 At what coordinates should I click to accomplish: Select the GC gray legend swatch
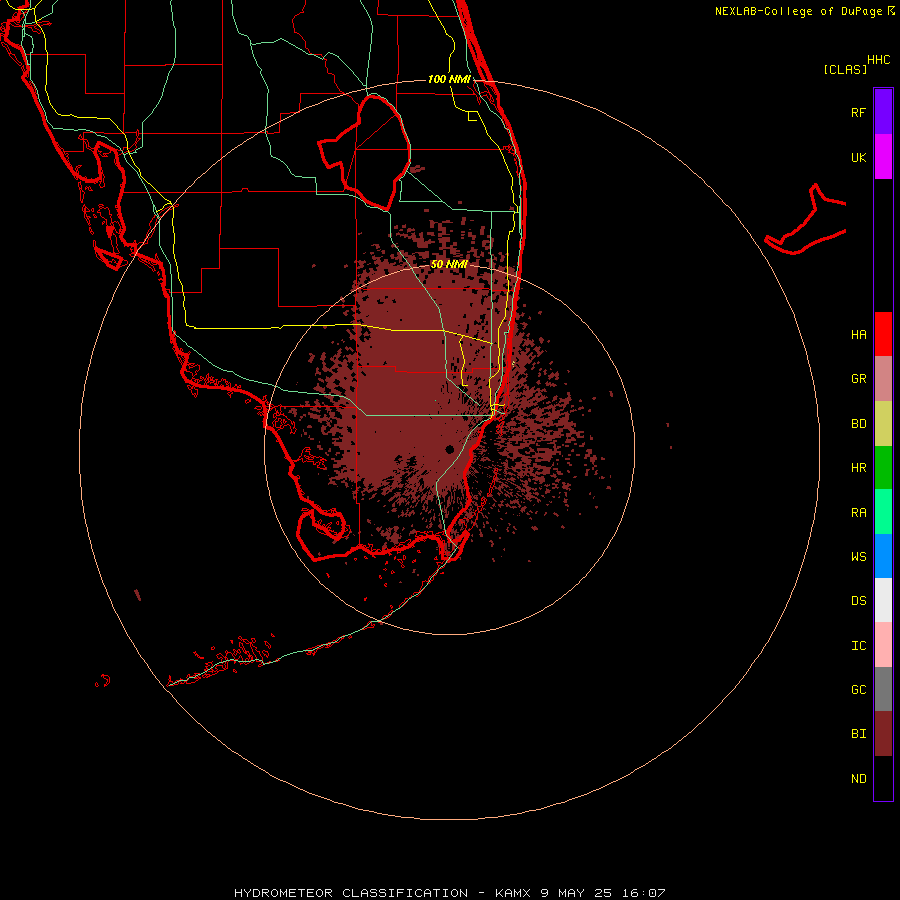(883, 689)
